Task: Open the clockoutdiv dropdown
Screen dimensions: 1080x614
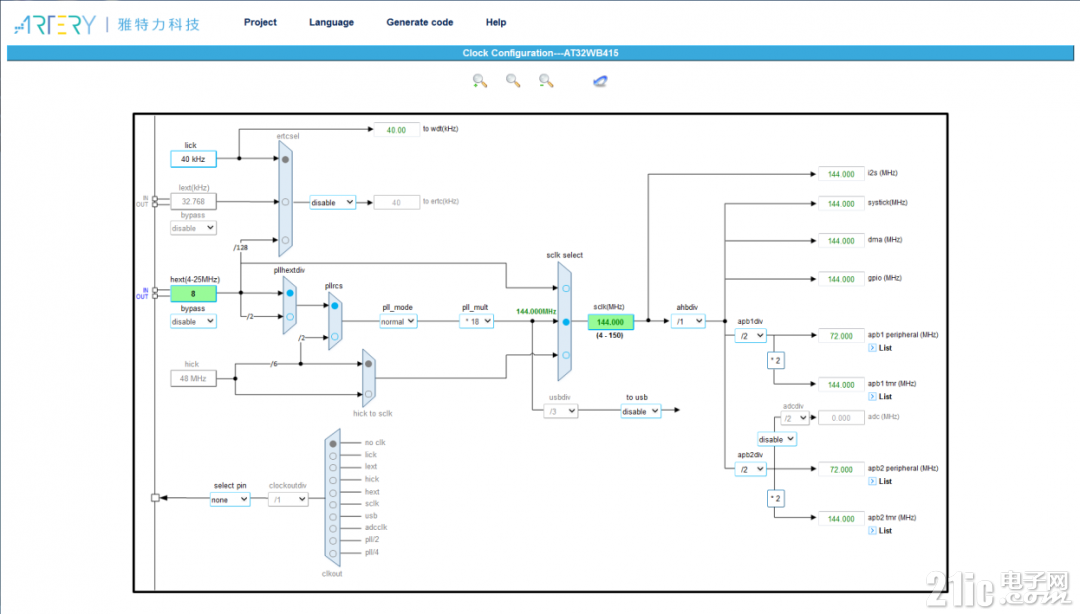Action: coord(288,500)
